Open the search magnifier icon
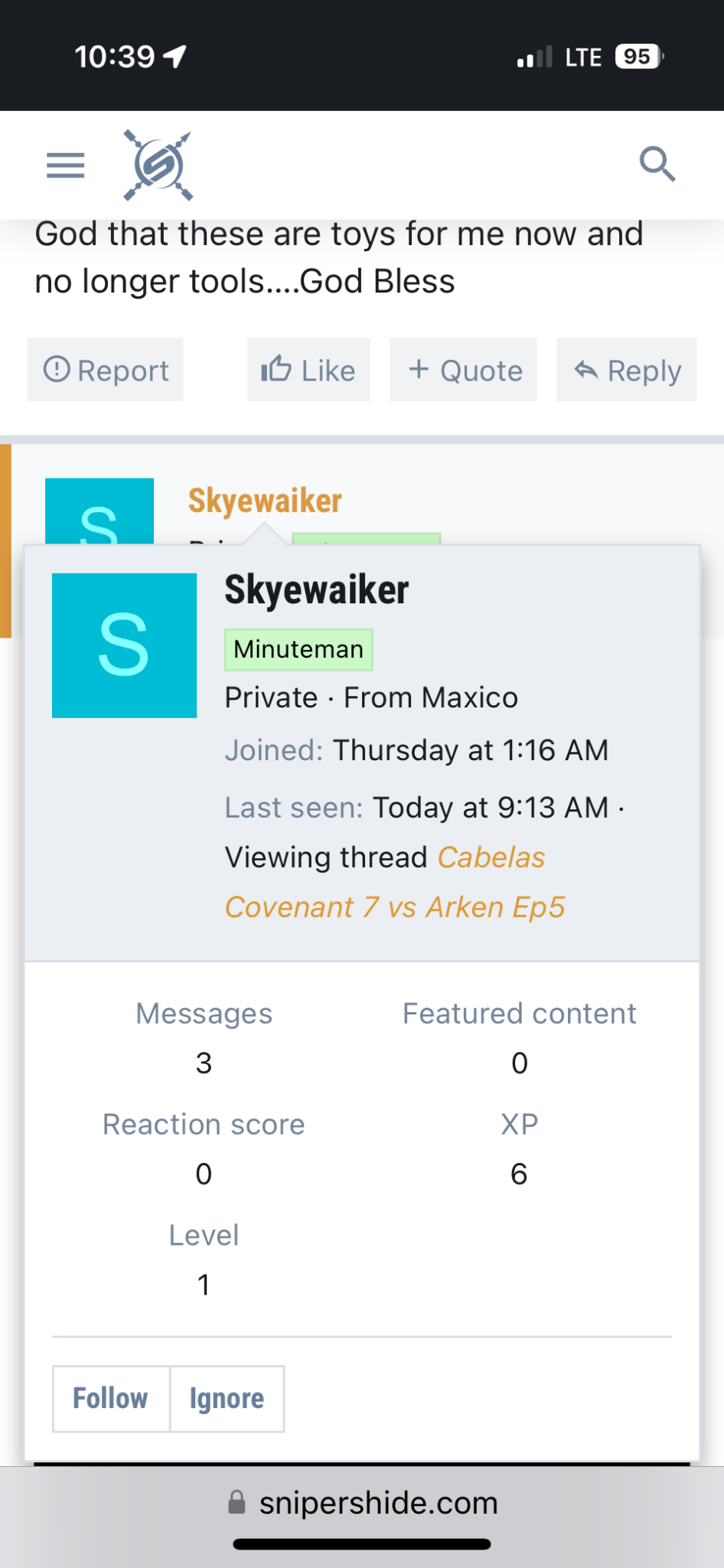Screen dimensions: 724x1568 (x=657, y=165)
